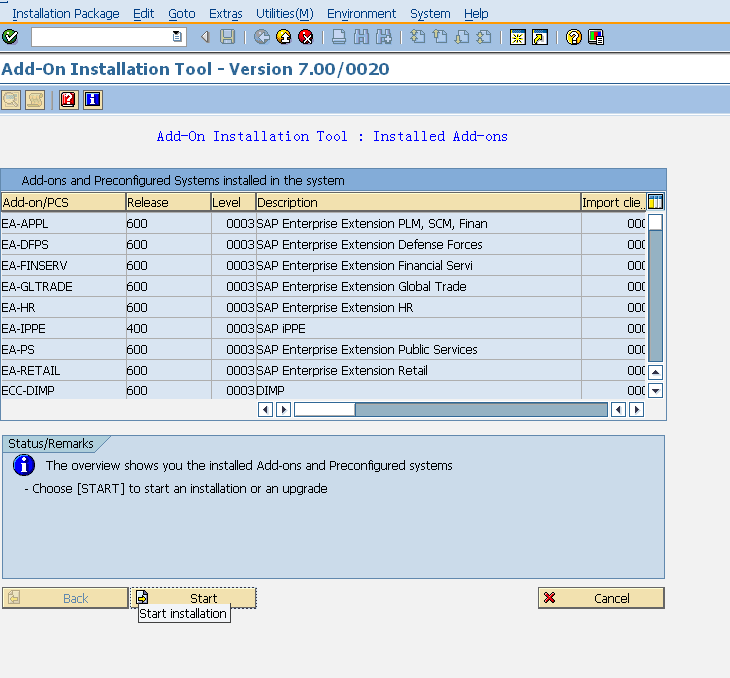
Task: Click the table vertical scroll up arrow
Action: 655,372
